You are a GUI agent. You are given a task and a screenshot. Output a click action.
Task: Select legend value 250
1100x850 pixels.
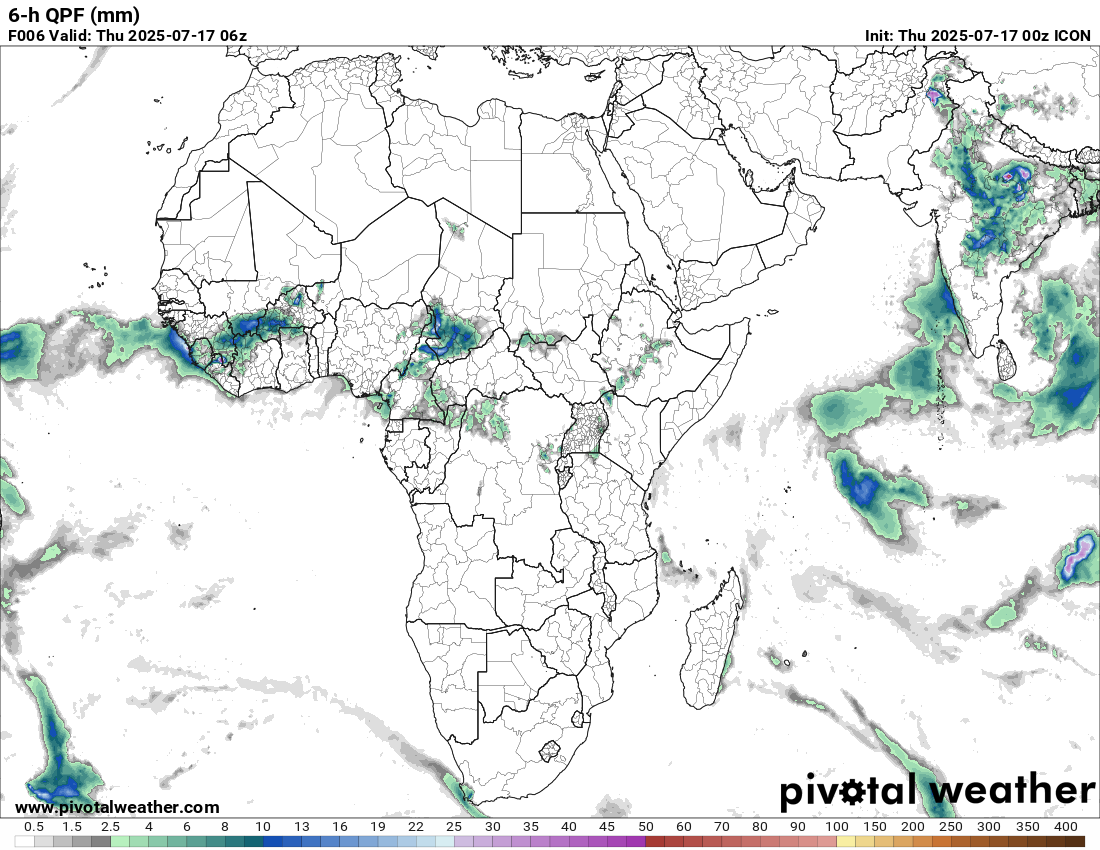point(951,827)
